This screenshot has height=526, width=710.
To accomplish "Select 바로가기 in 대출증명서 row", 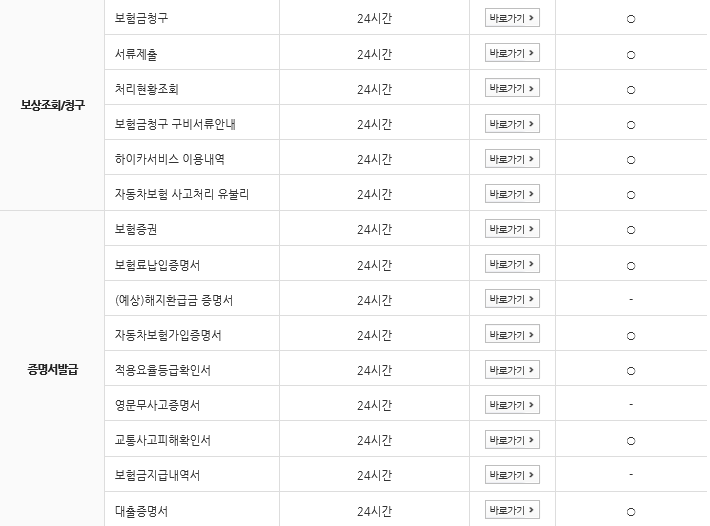I will coord(512,510).
